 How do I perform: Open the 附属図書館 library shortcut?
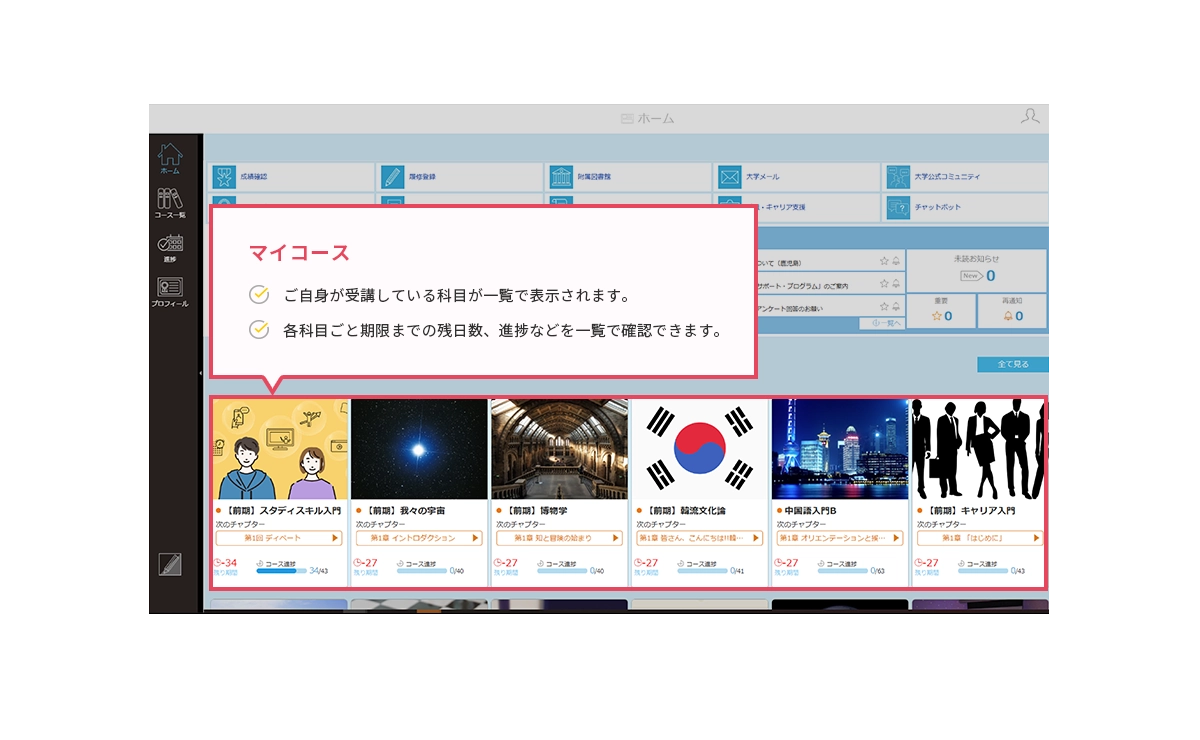tap(561, 177)
